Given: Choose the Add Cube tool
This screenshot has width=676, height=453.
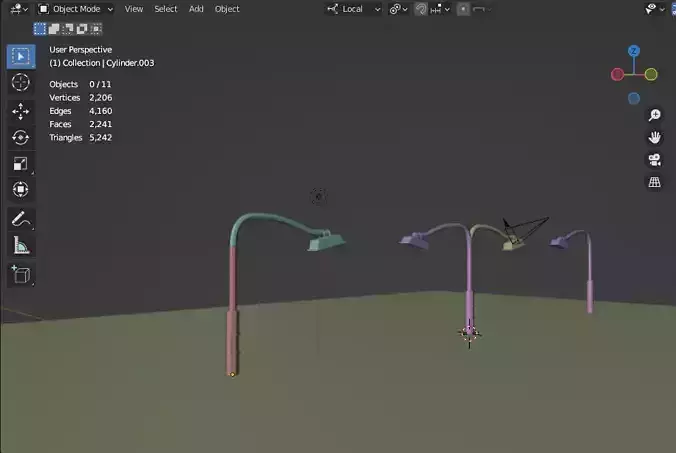Looking at the screenshot, I should point(21,275).
